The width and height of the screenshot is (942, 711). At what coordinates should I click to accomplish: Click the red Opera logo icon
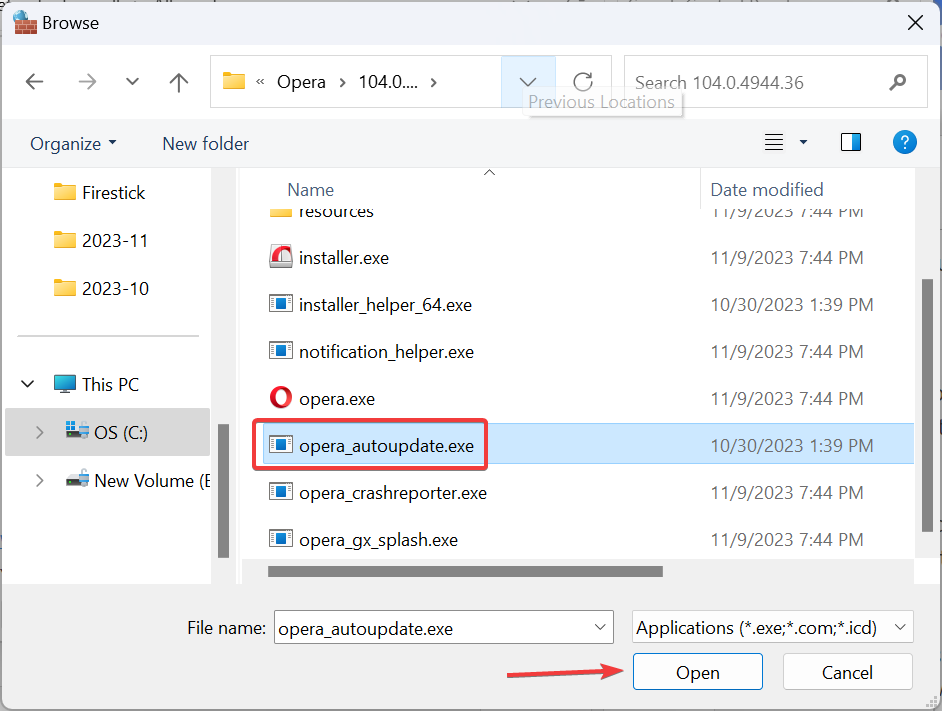281,398
